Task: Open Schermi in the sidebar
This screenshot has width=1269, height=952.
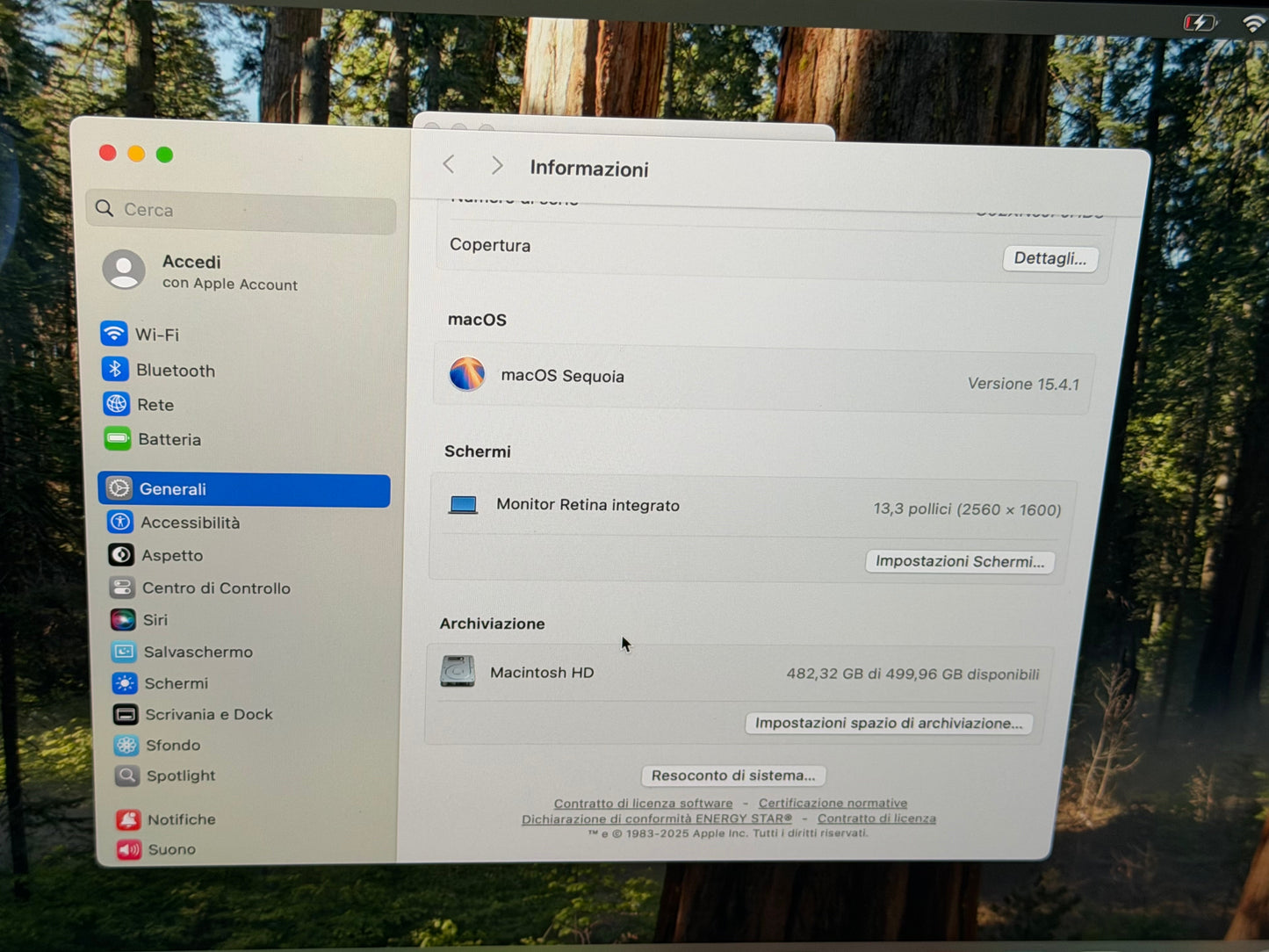Action: [x=160, y=682]
